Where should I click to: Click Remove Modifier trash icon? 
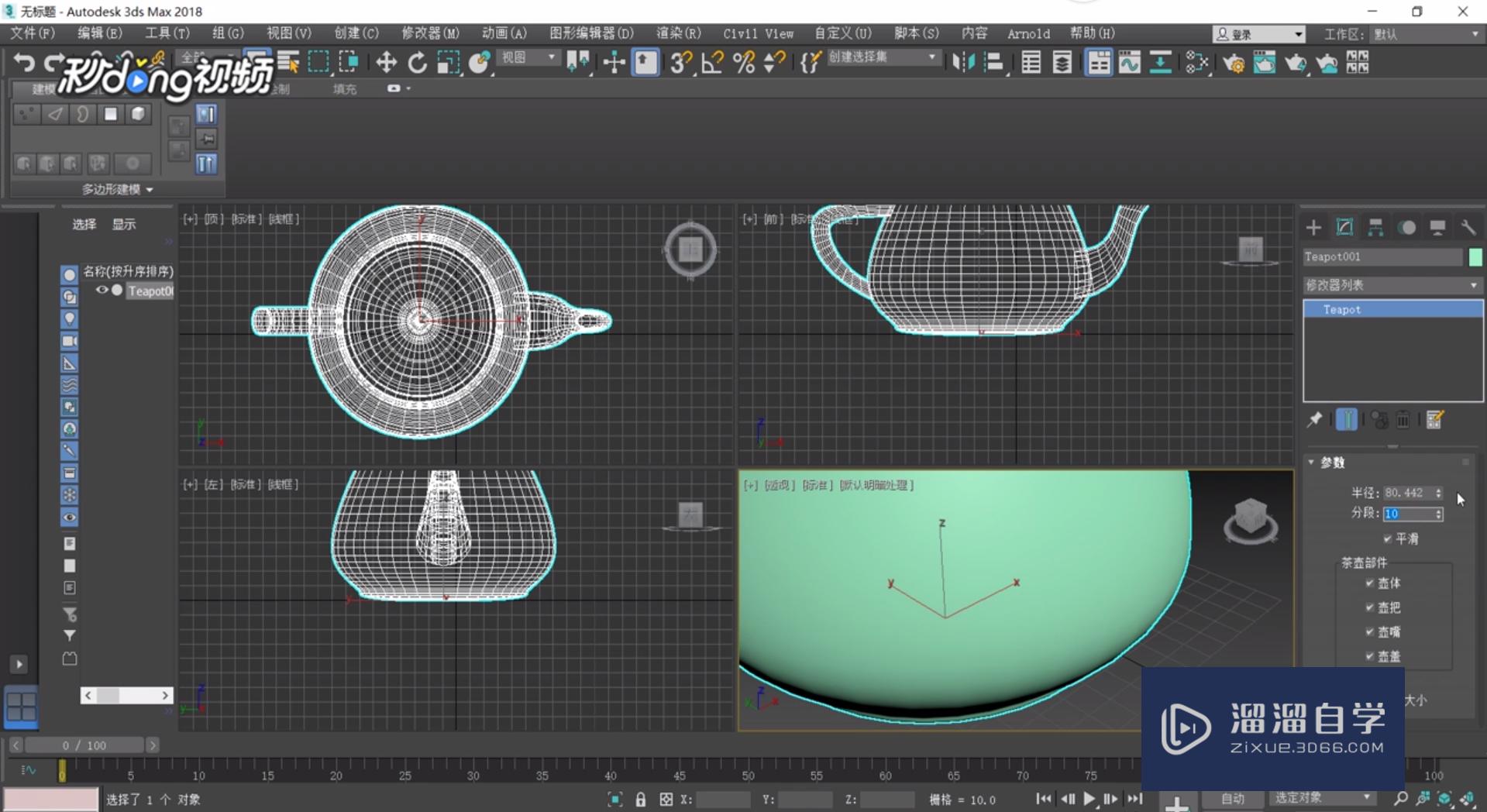pos(1403,420)
